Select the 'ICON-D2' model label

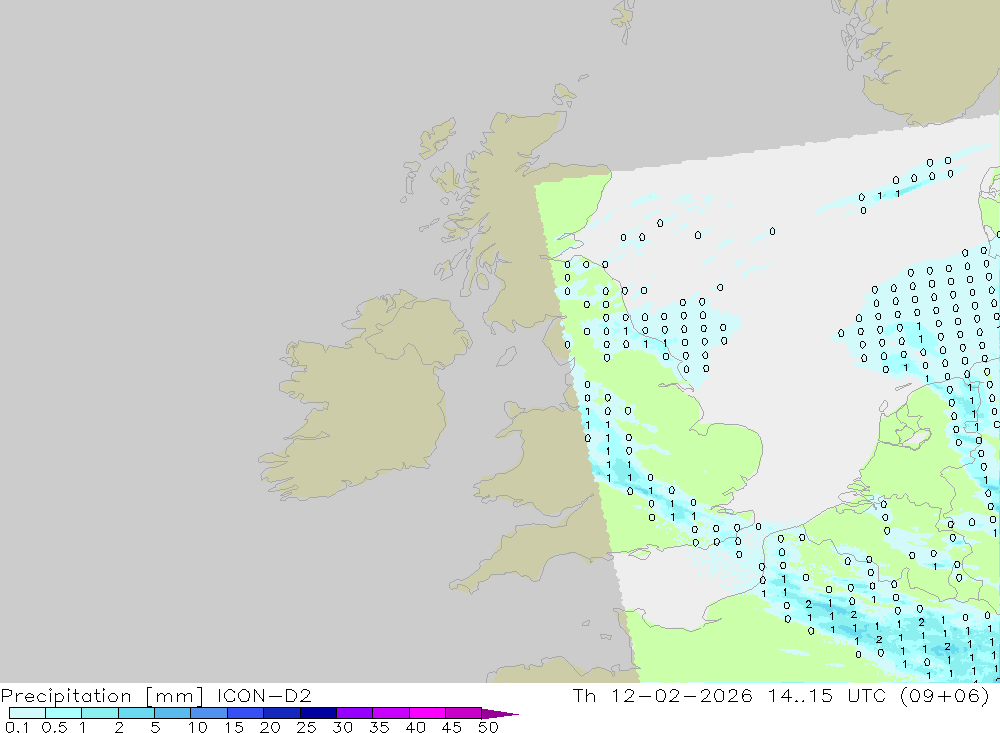(x=264, y=695)
